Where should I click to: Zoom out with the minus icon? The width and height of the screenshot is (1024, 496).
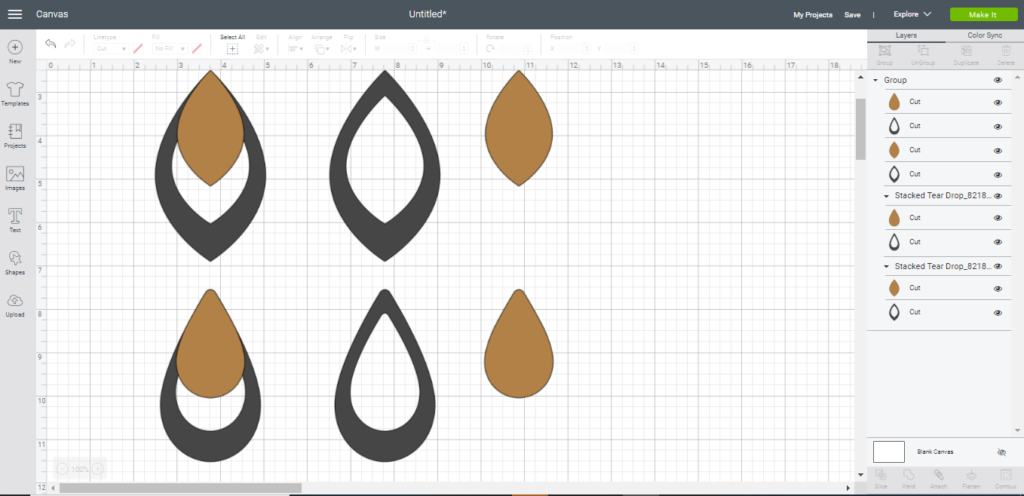click(62, 469)
